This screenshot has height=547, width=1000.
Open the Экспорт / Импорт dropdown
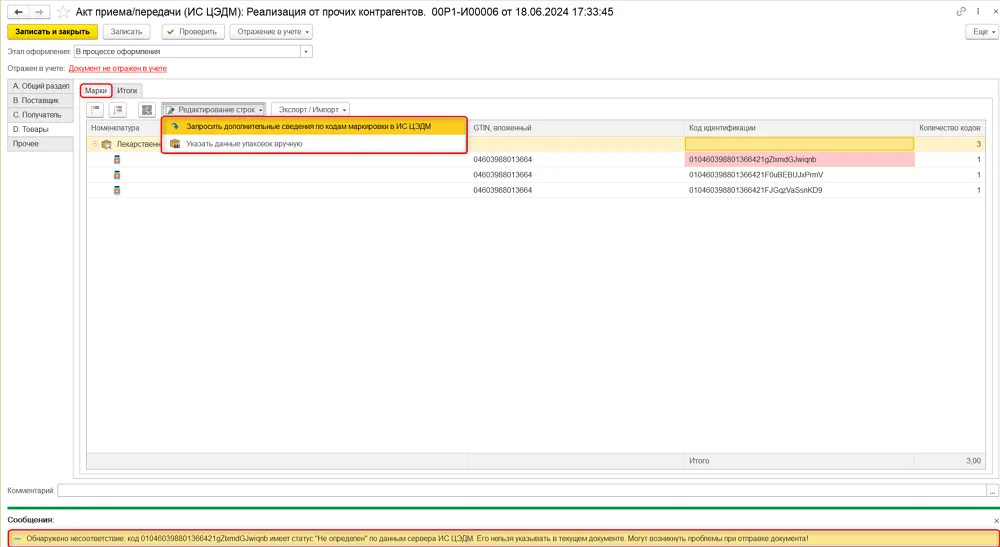(310, 110)
